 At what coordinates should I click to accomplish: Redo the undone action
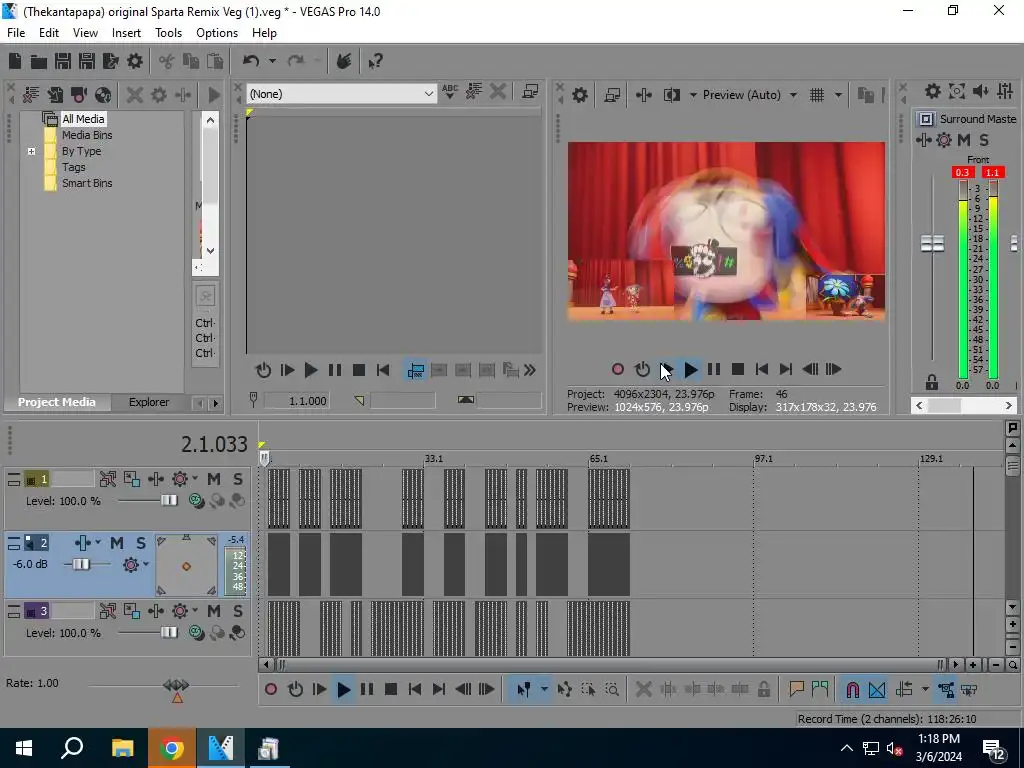[296, 61]
